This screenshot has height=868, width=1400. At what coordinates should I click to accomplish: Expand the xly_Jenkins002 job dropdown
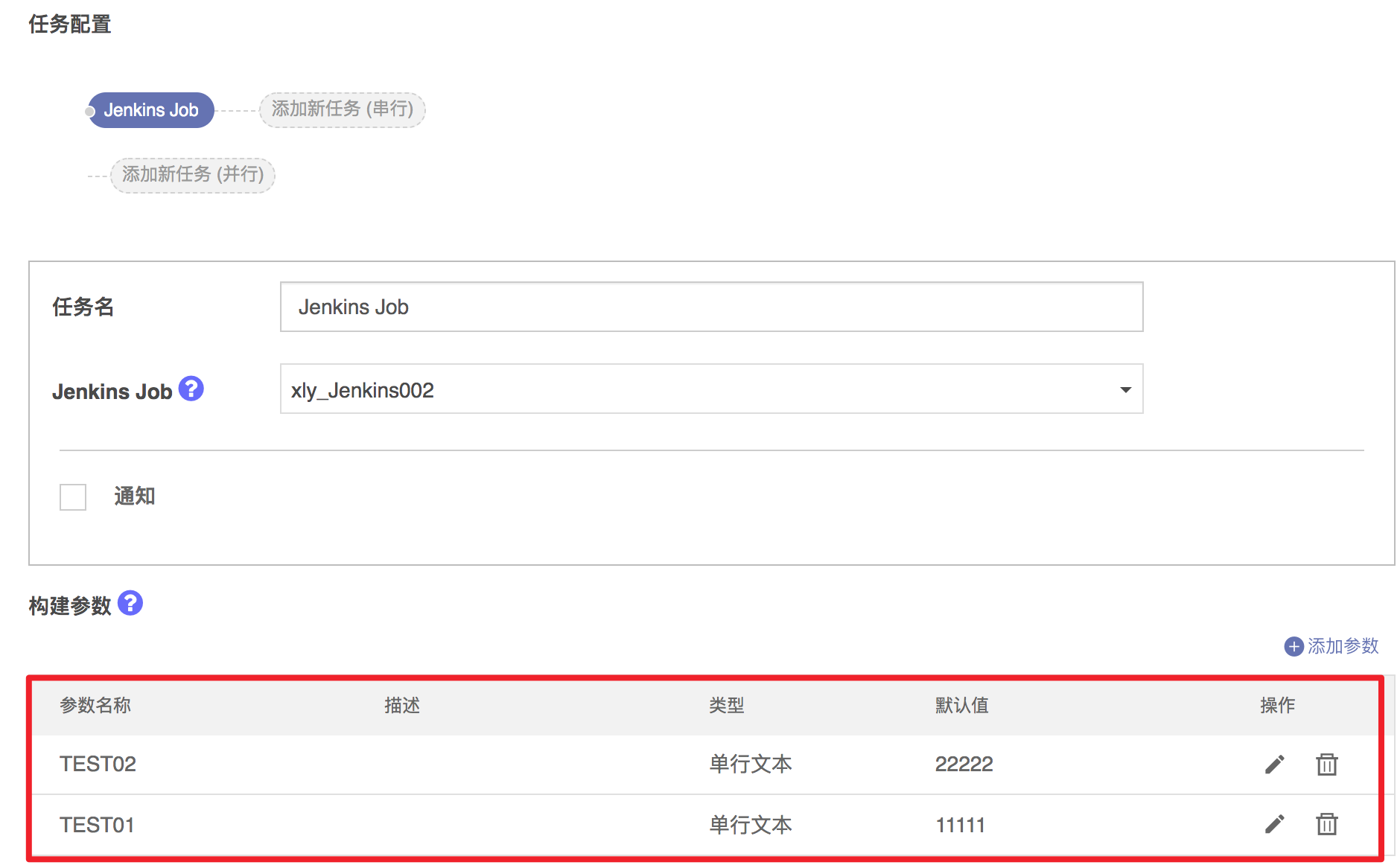coord(711,389)
